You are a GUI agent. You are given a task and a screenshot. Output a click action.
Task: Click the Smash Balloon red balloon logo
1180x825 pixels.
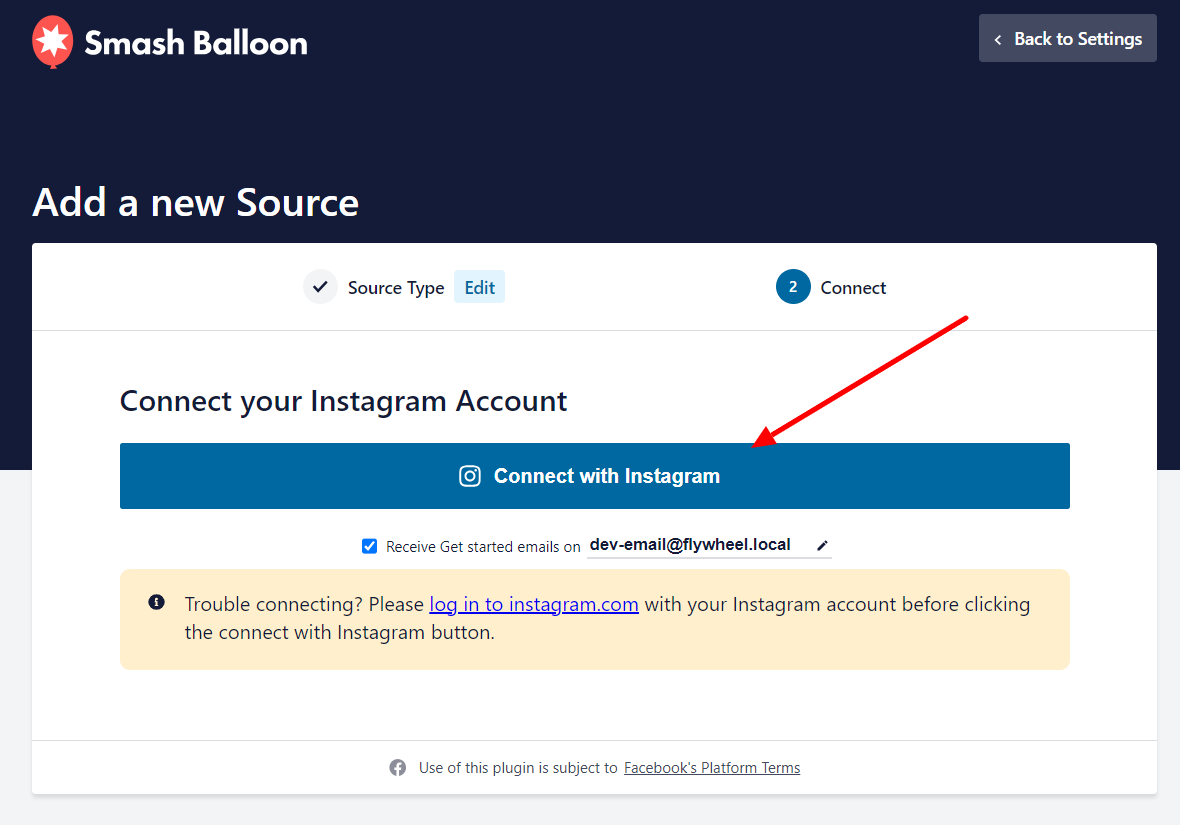pyautogui.click(x=53, y=41)
